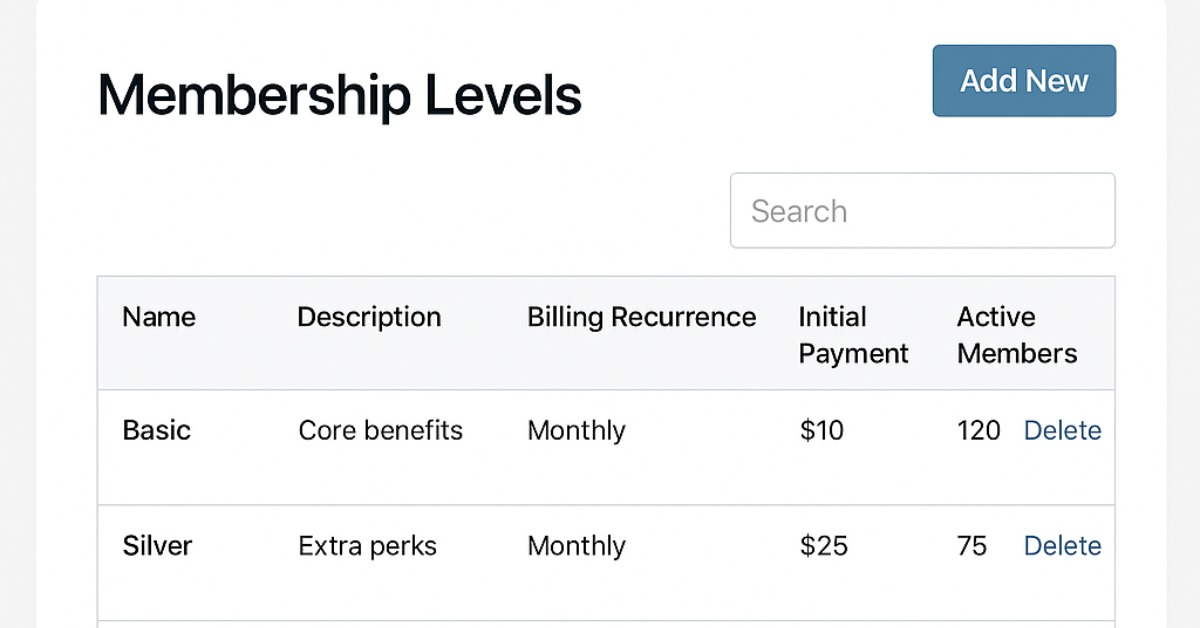The width and height of the screenshot is (1200, 628).
Task: Click the Membership Levels page heading
Action: 339,97
